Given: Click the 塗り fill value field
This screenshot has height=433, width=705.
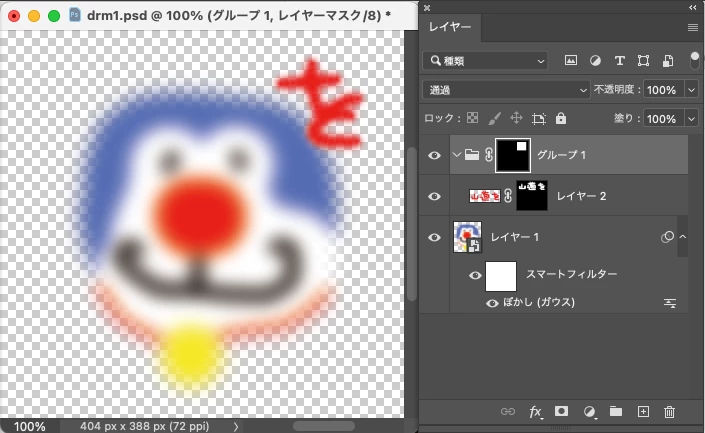Looking at the screenshot, I should pos(664,119).
